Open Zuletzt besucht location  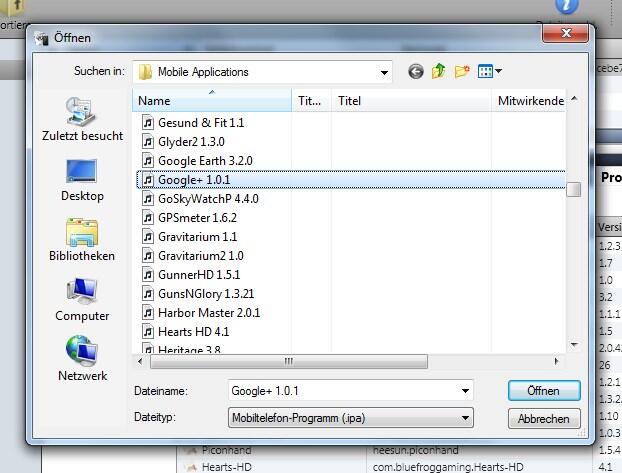(x=83, y=119)
